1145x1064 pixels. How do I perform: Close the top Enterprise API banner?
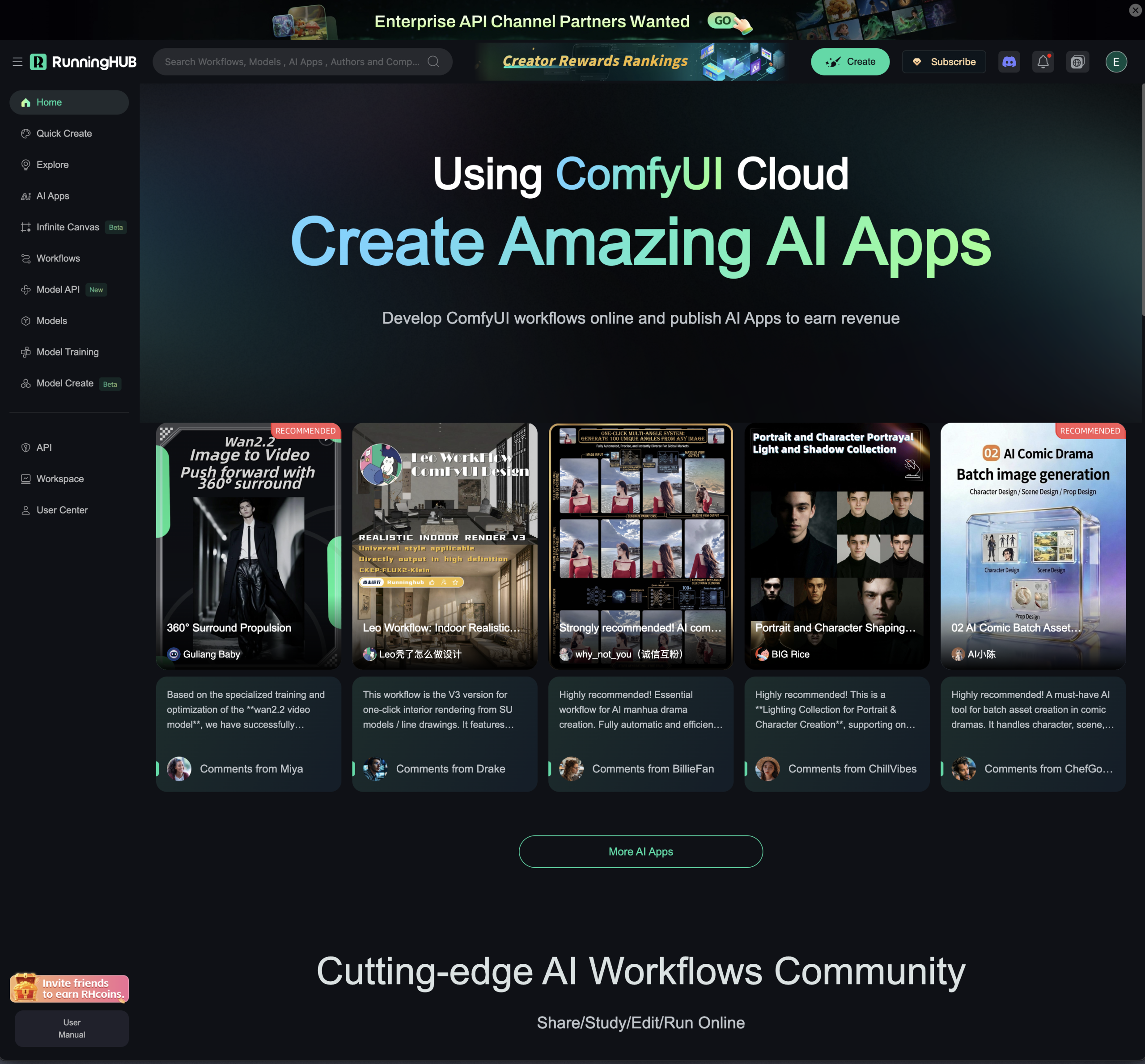pos(1135,10)
